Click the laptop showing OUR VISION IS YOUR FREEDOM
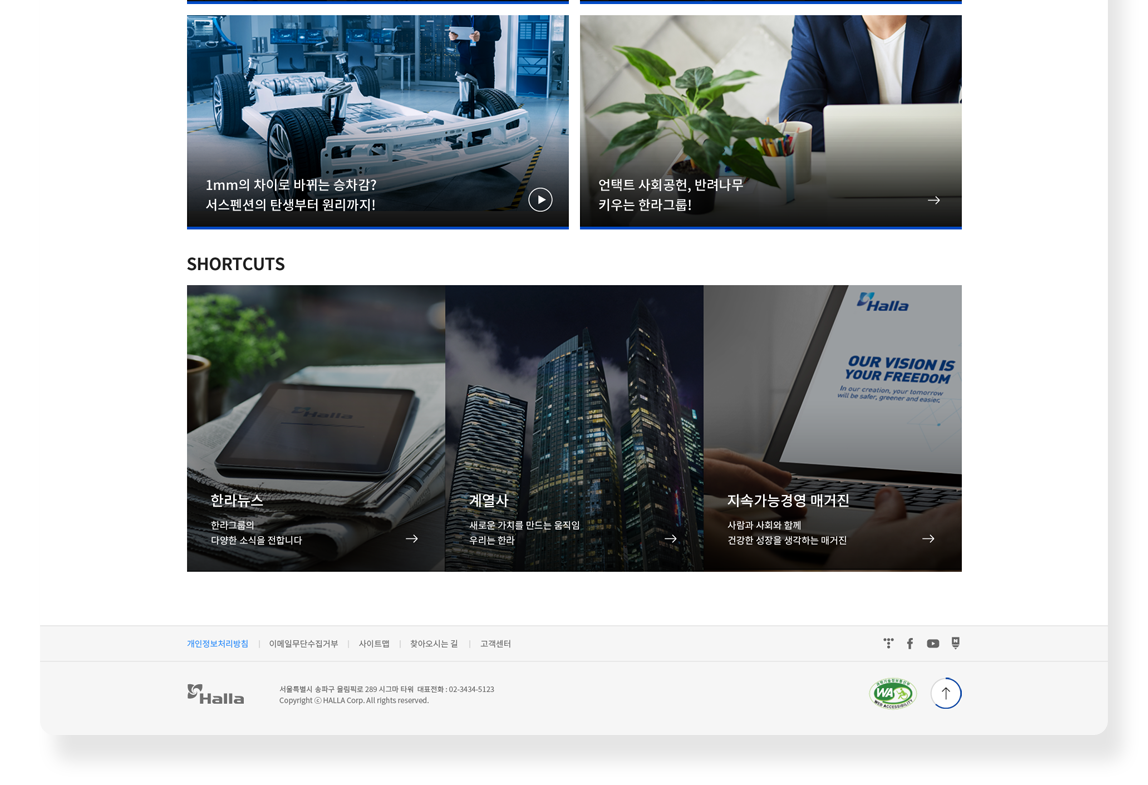Image resolution: width=1148 pixels, height=785 pixels. click(832, 428)
